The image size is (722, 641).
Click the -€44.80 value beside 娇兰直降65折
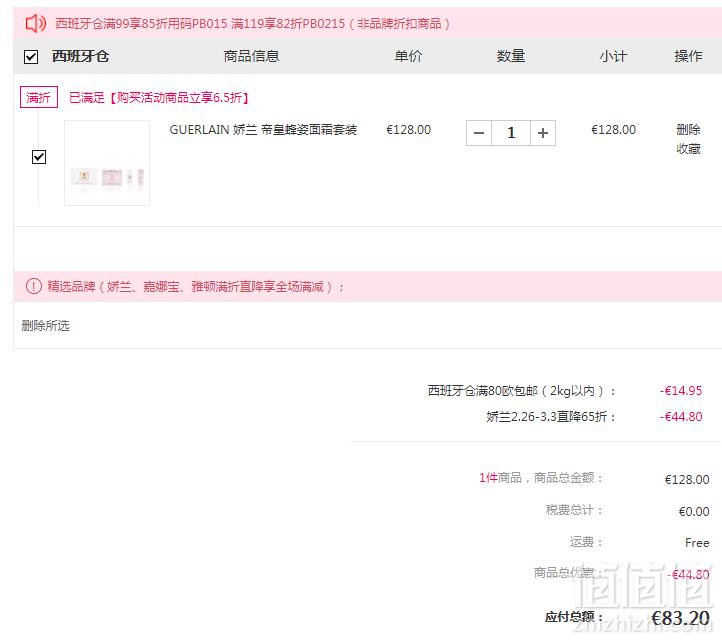(x=681, y=417)
